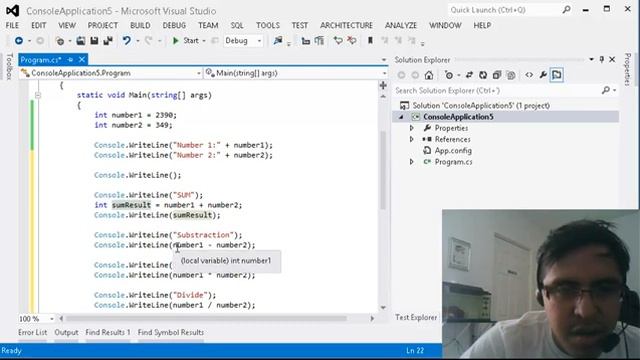The height and width of the screenshot is (360, 640).
Task: Open the EDIT menu
Action: pyautogui.click(x=39, y=25)
